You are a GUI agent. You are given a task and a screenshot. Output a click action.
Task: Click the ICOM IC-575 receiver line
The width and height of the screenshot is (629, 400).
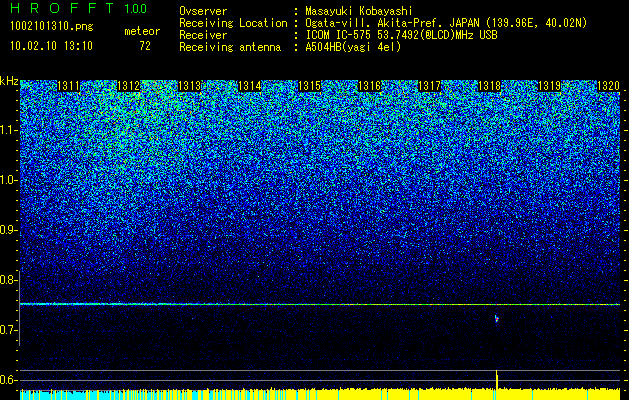(x=401, y=35)
